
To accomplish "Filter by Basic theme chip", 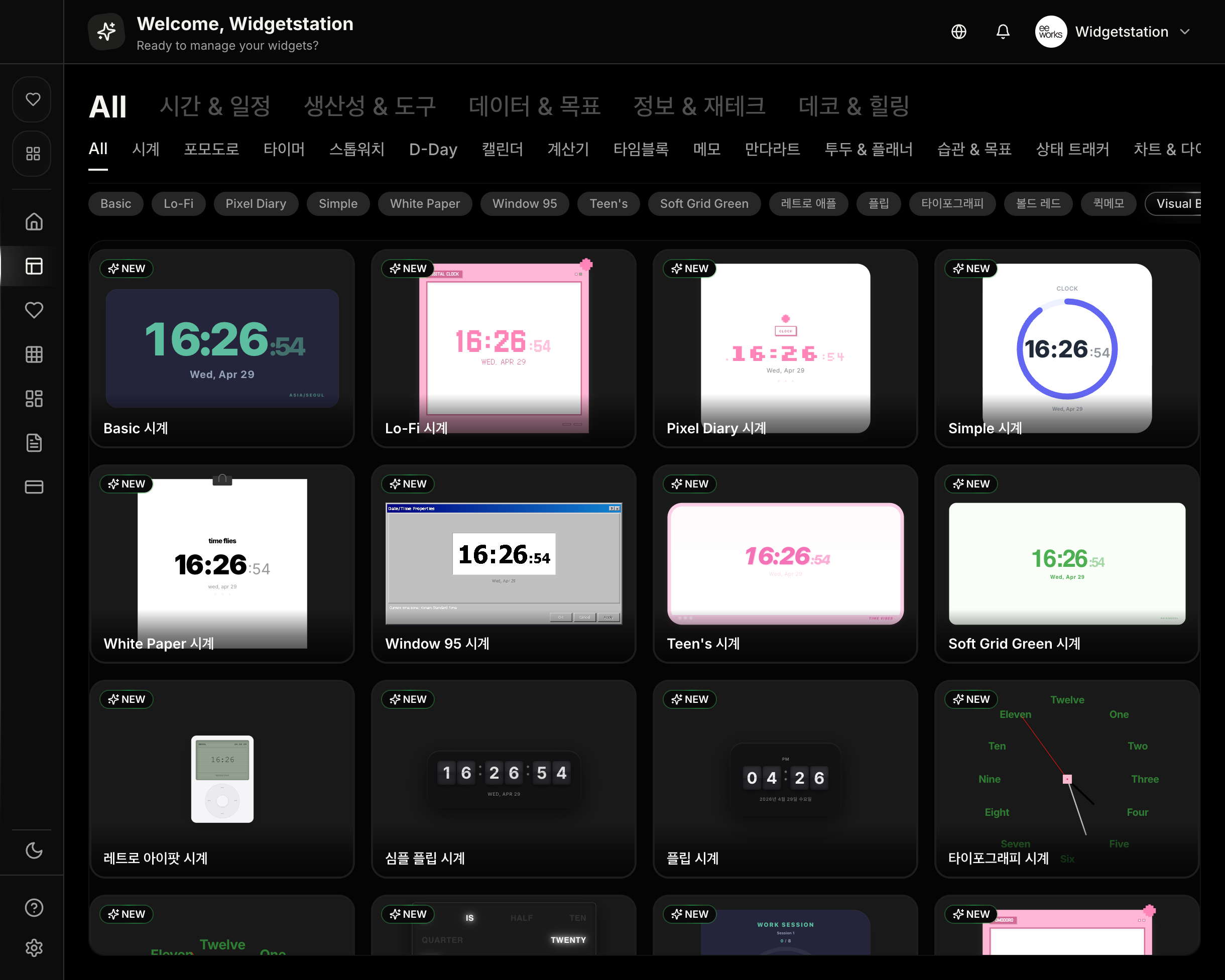I will (116, 203).
